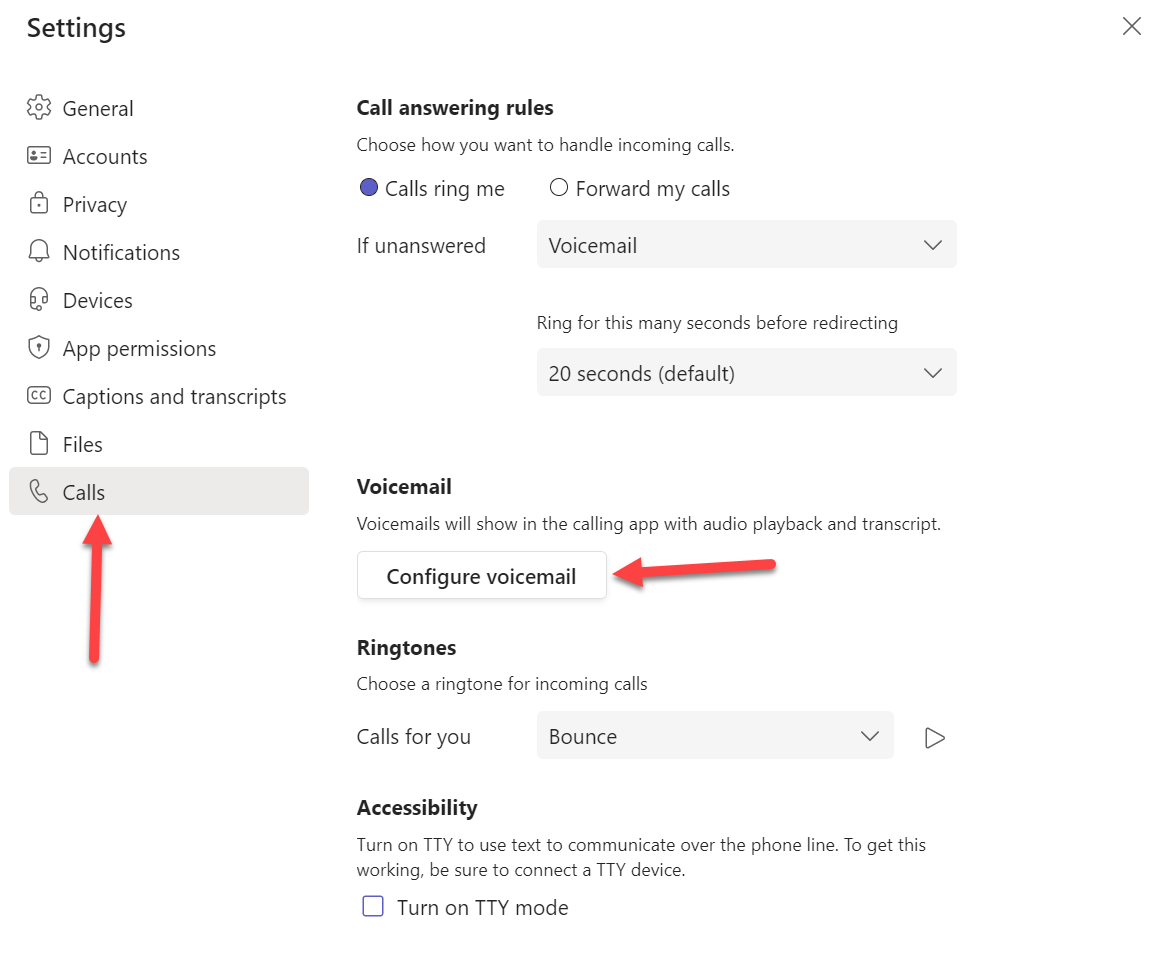This screenshot has width=1150, height=961.
Task: Click the General gear icon
Action: 39,108
